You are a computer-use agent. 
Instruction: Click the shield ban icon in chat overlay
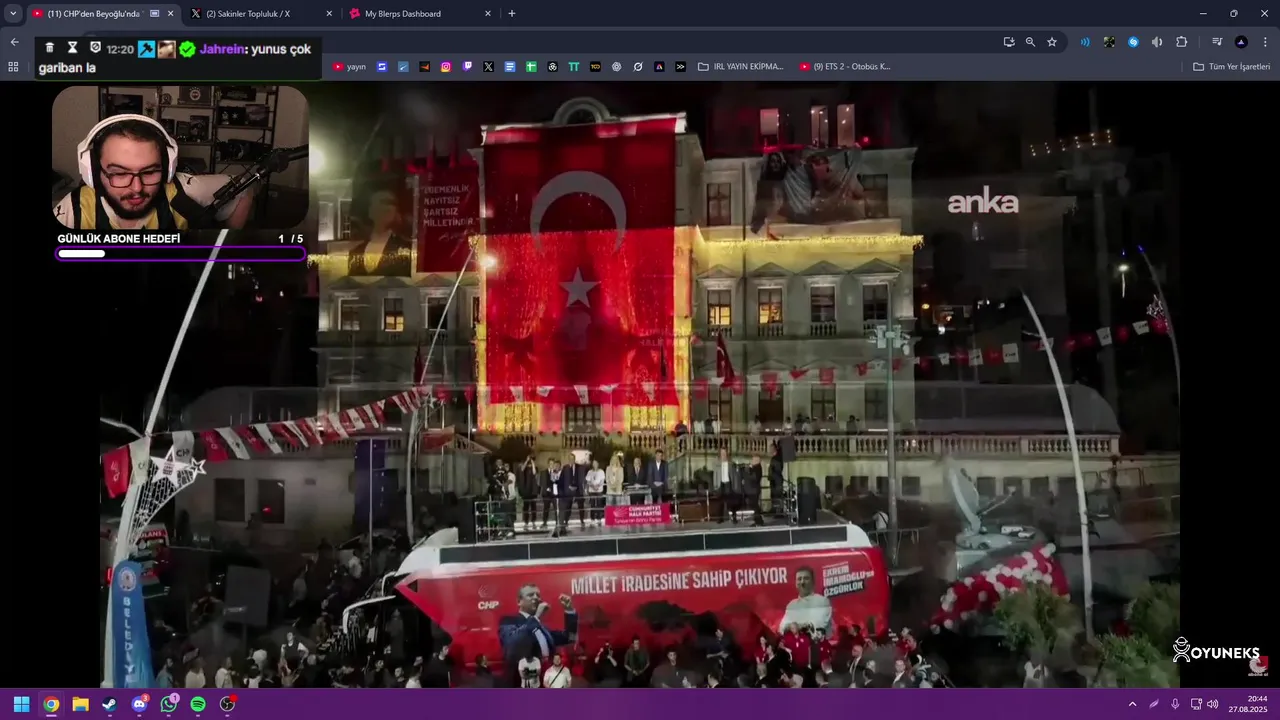click(95, 48)
